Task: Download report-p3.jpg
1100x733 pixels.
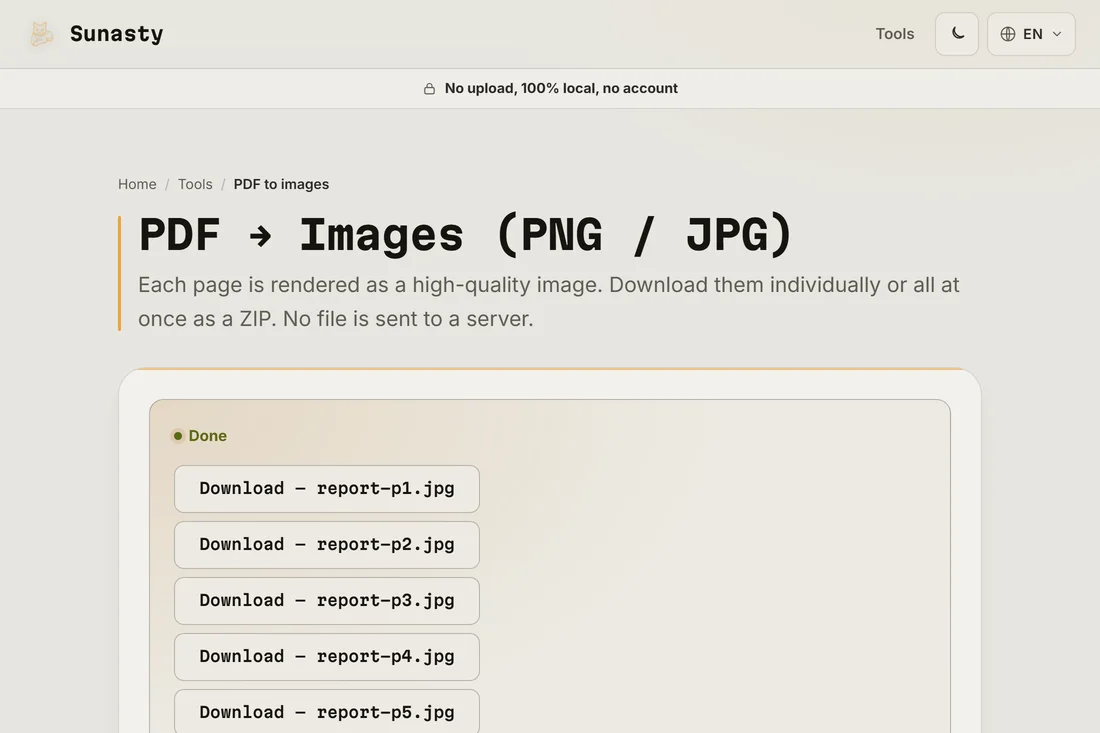Action: [x=327, y=601]
